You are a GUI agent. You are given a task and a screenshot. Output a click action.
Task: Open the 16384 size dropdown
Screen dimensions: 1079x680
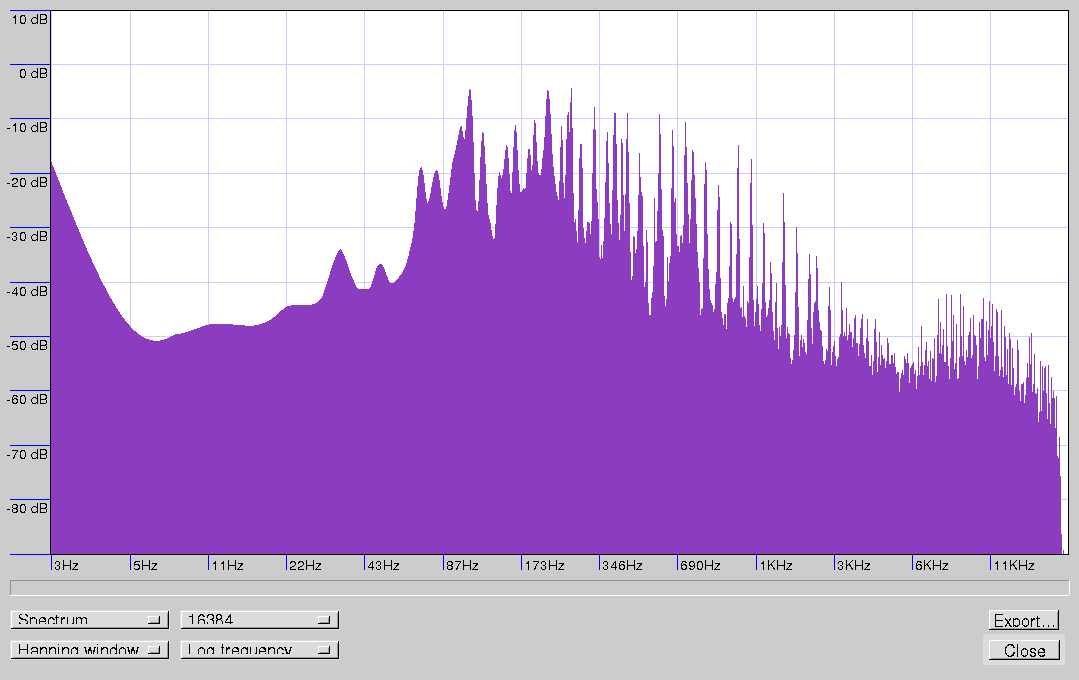click(x=259, y=620)
